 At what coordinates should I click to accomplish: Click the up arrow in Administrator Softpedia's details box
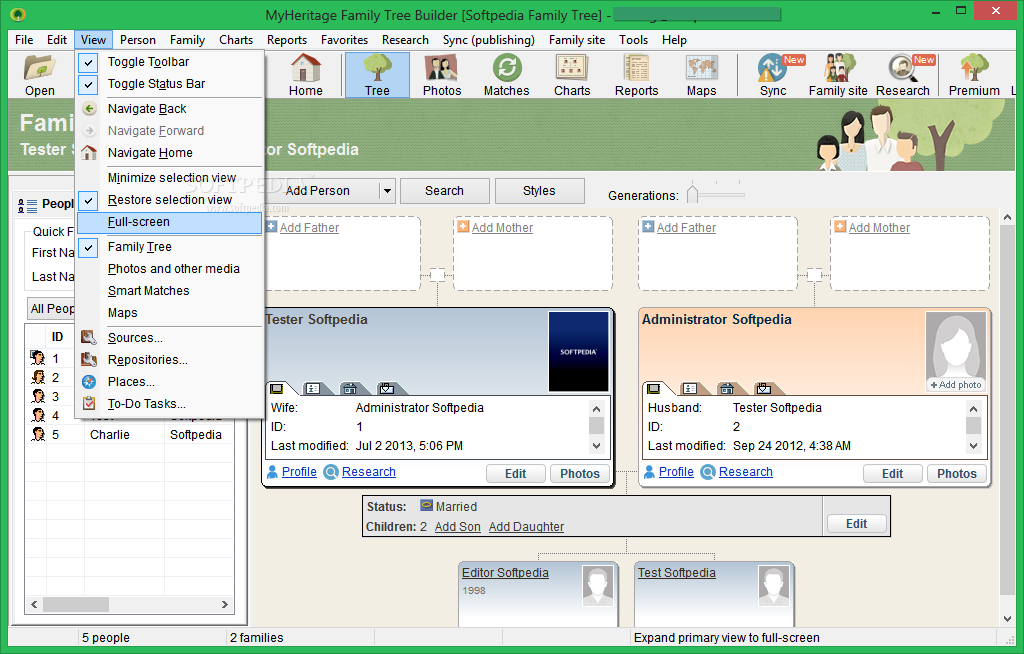pos(973,409)
